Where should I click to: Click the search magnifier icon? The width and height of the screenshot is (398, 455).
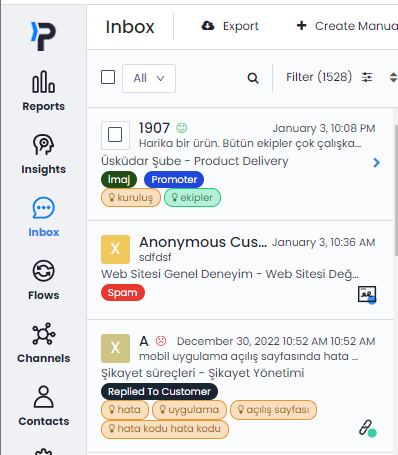(x=253, y=78)
